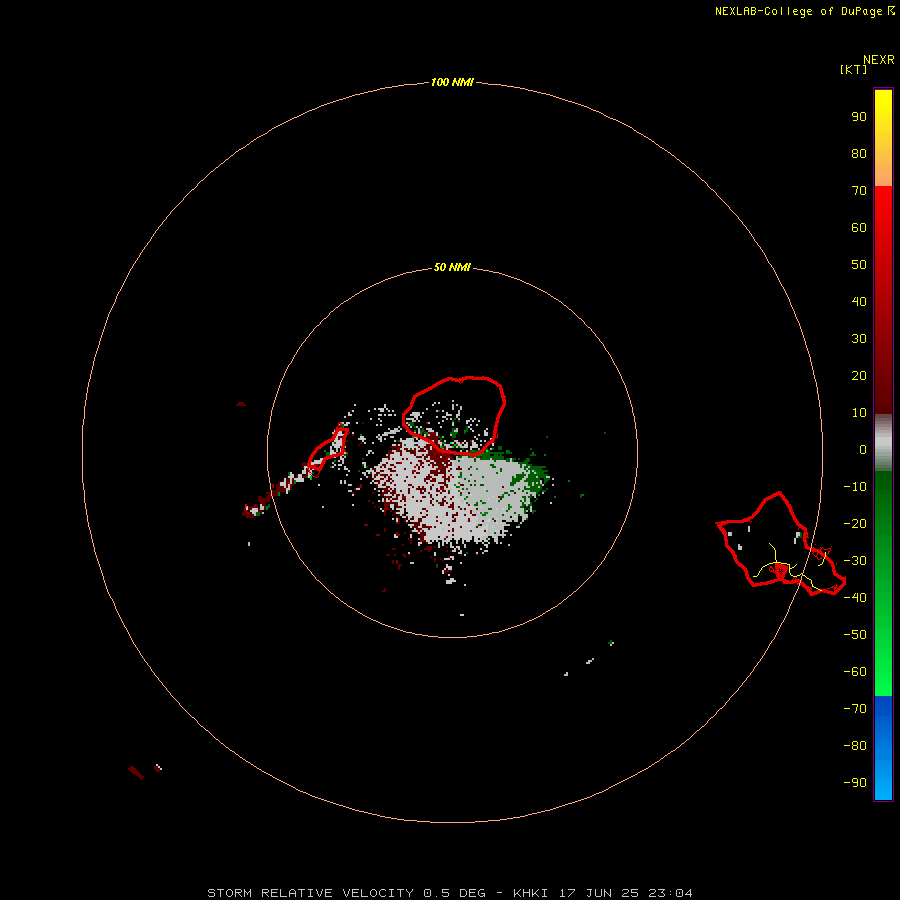
Task: Click the [KT] units label
Action: 853,69
